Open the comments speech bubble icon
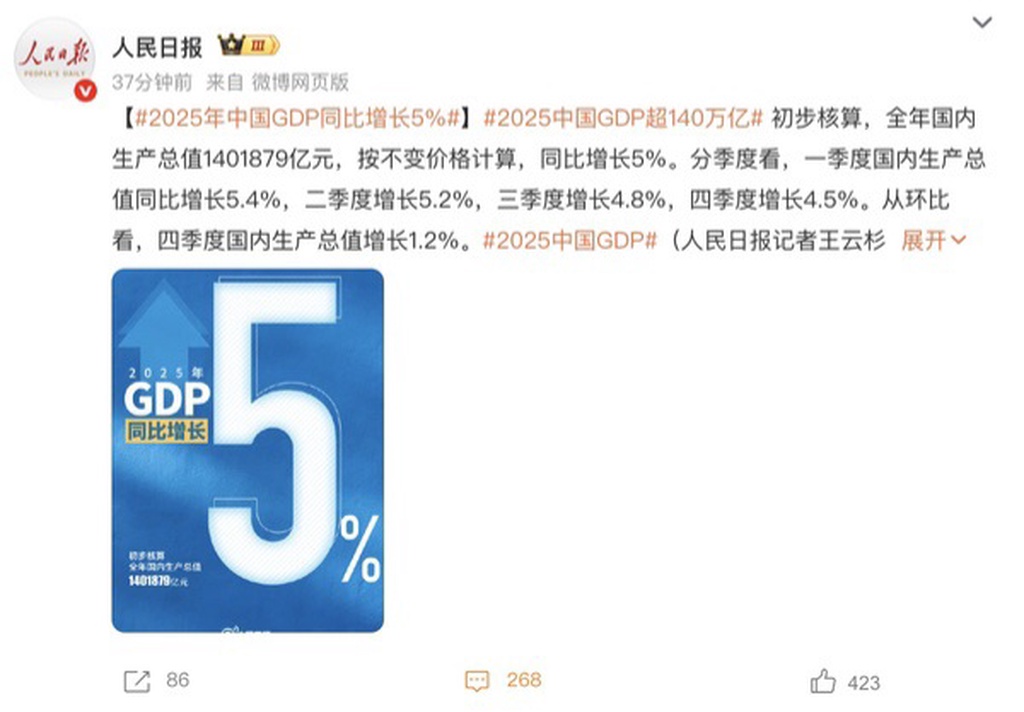This screenshot has height=712, width=1024. [477, 681]
